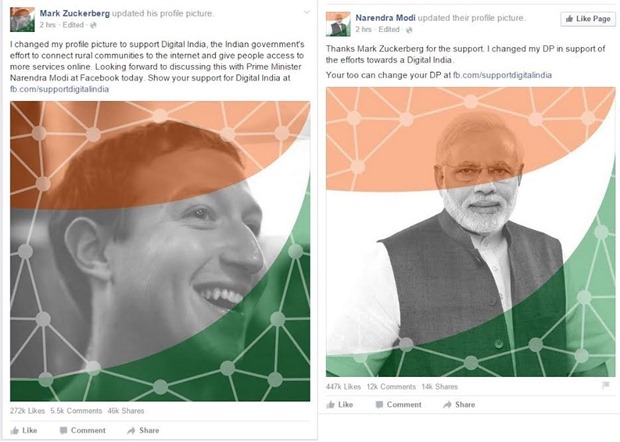The width and height of the screenshot is (620, 442).
Task: Click Like icon under Zuckerberg's post
Action: click(x=15, y=431)
